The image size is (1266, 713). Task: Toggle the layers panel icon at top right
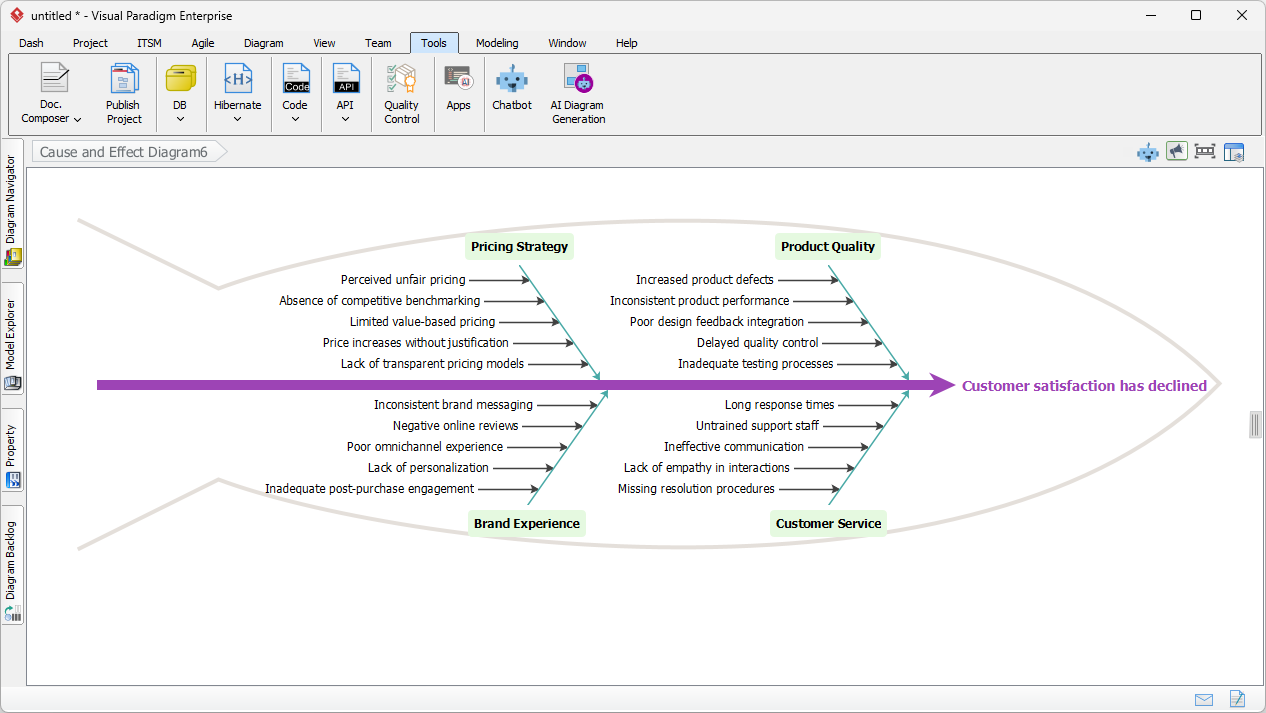click(x=1234, y=151)
